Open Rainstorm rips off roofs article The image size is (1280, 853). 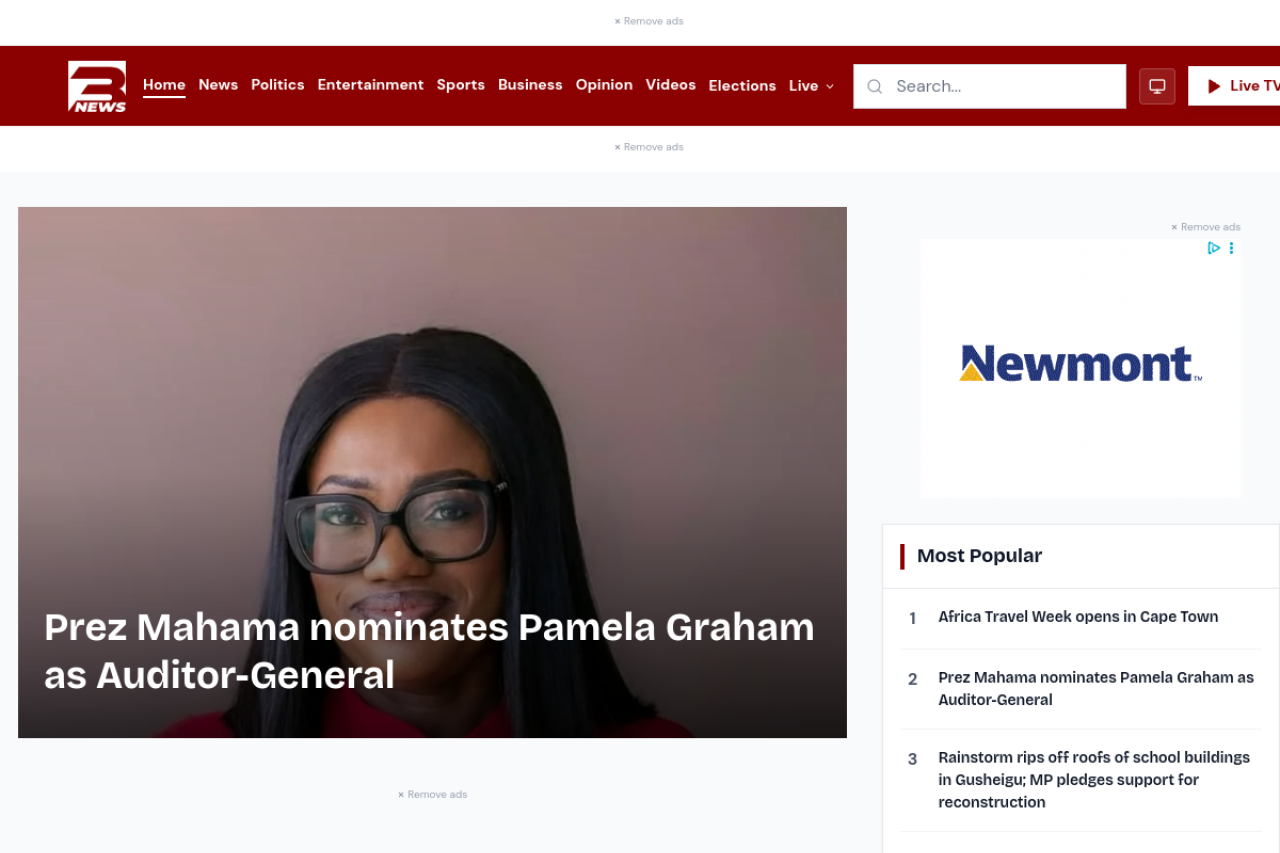tap(1094, 780)
